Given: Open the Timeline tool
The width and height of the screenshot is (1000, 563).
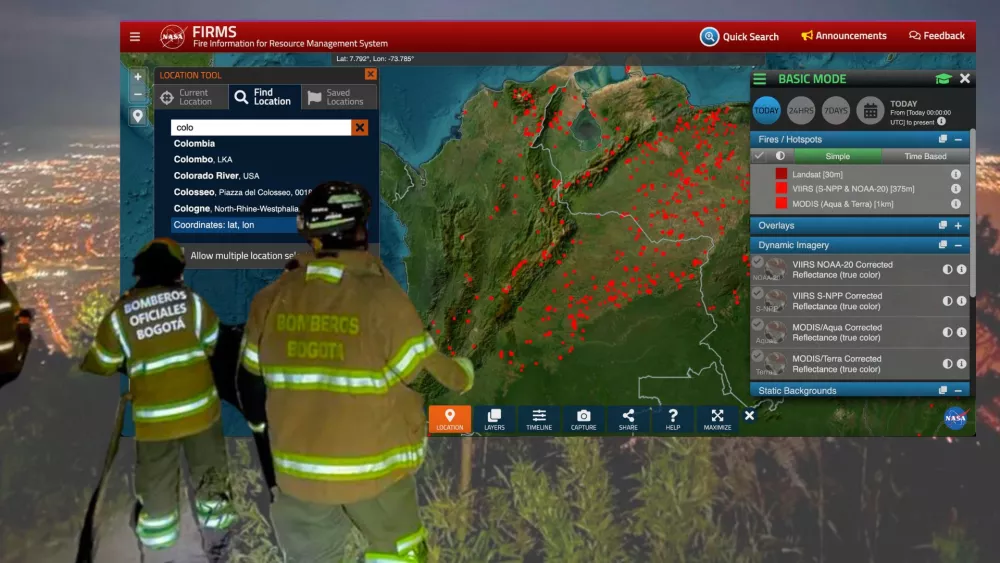Looking at the screenshot, I should point(539,420).
